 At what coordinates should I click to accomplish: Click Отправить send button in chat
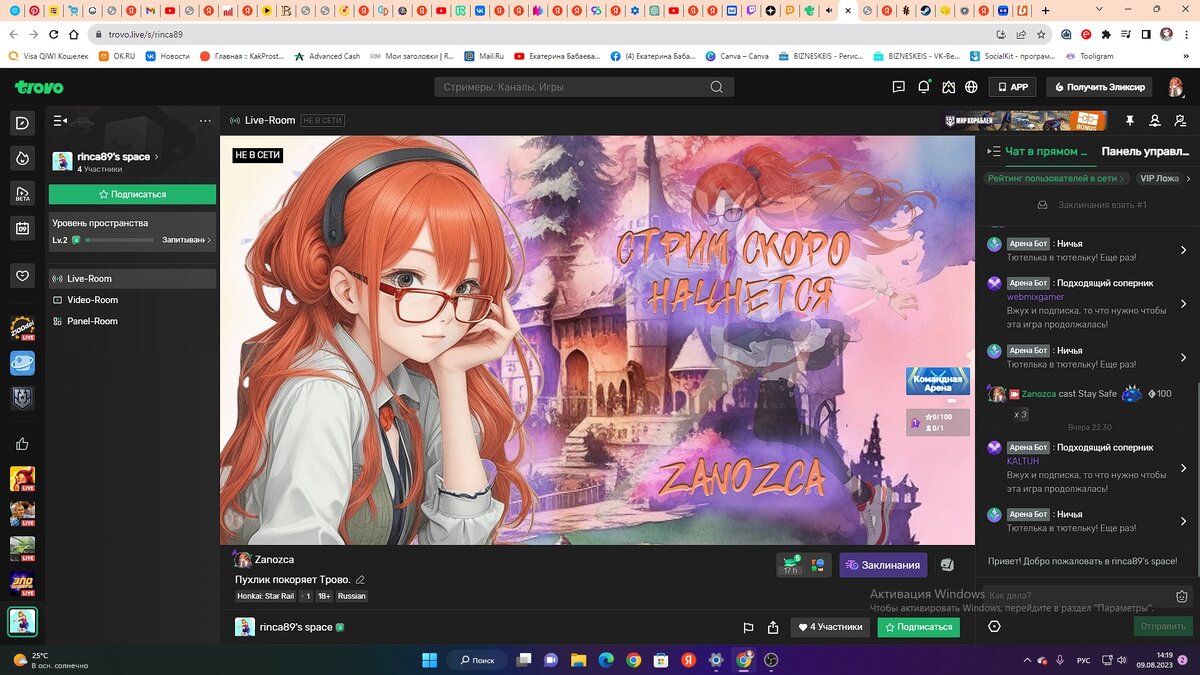(1163, 626)
